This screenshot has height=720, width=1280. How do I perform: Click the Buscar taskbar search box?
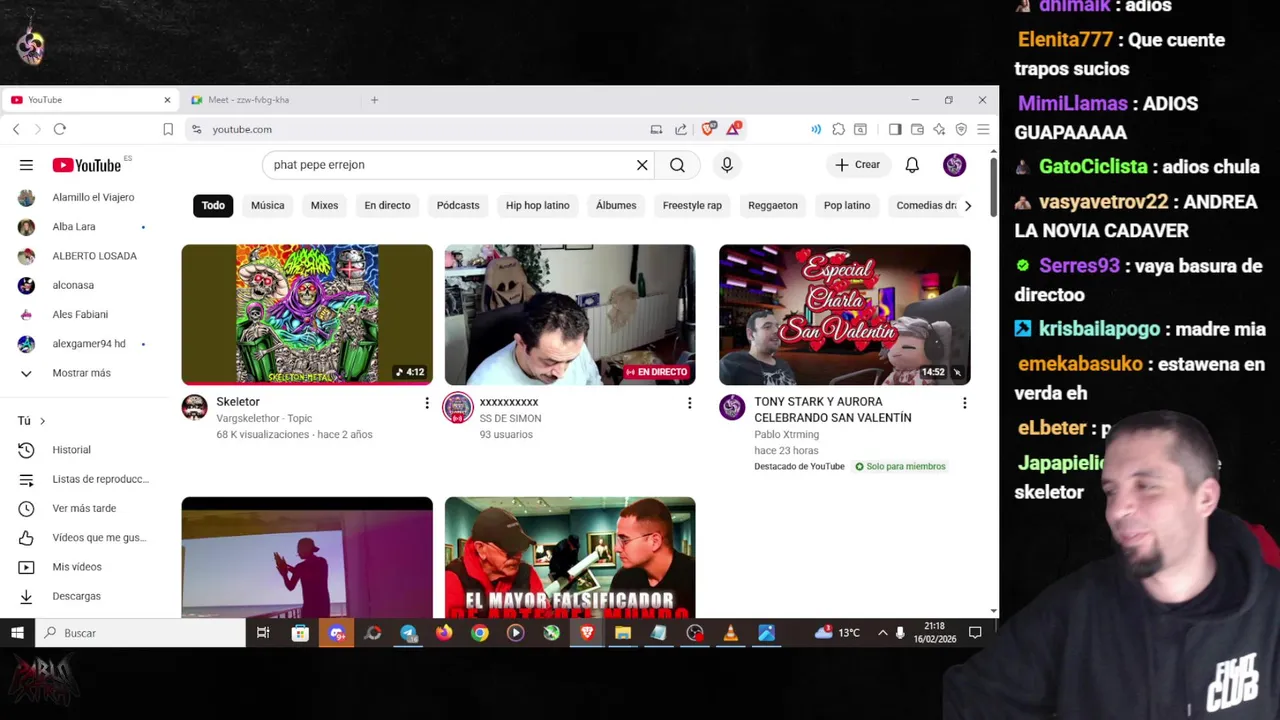(x=140, y=633)
